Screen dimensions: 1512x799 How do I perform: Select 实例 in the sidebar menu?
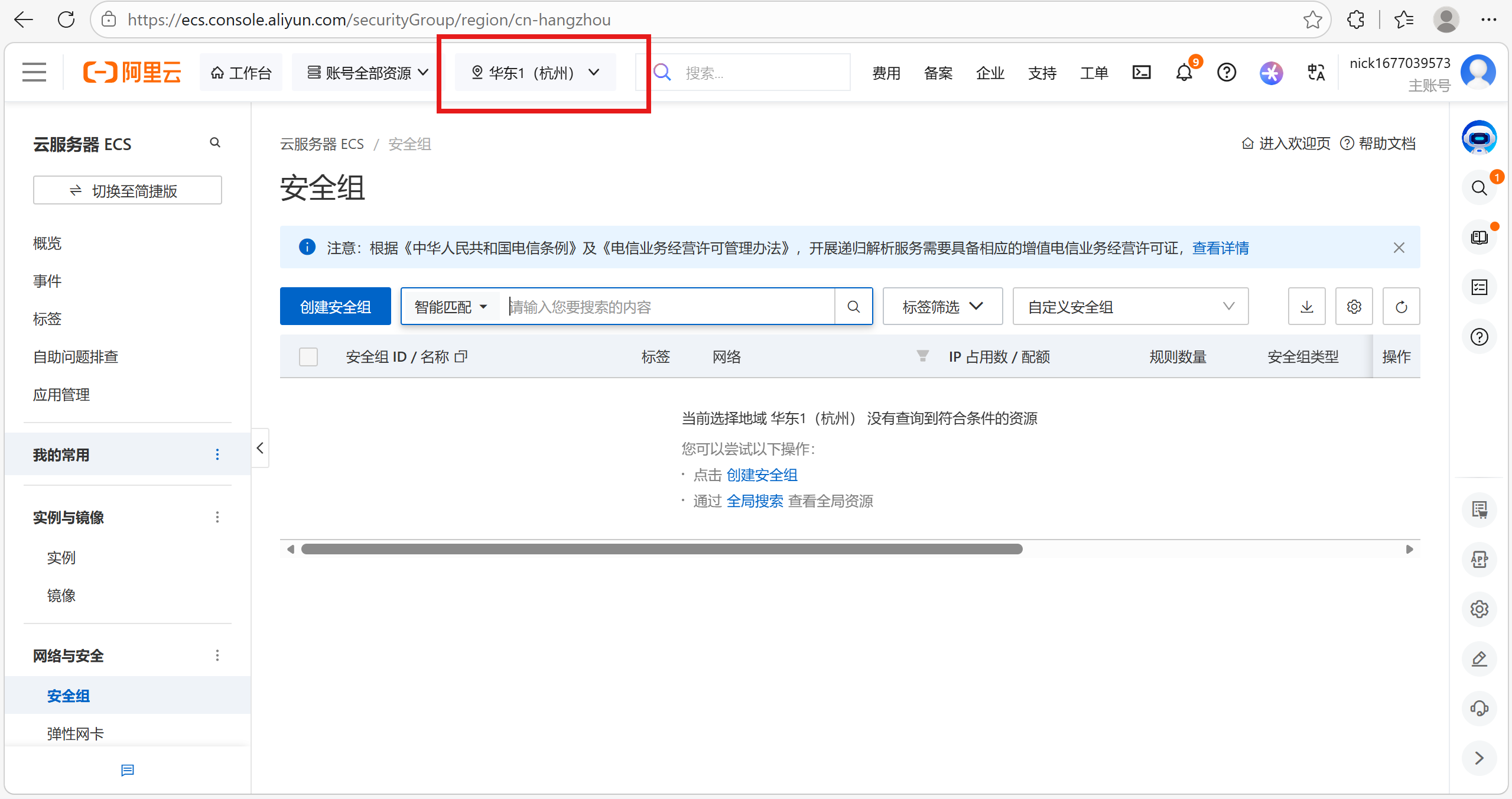point(61,557)
